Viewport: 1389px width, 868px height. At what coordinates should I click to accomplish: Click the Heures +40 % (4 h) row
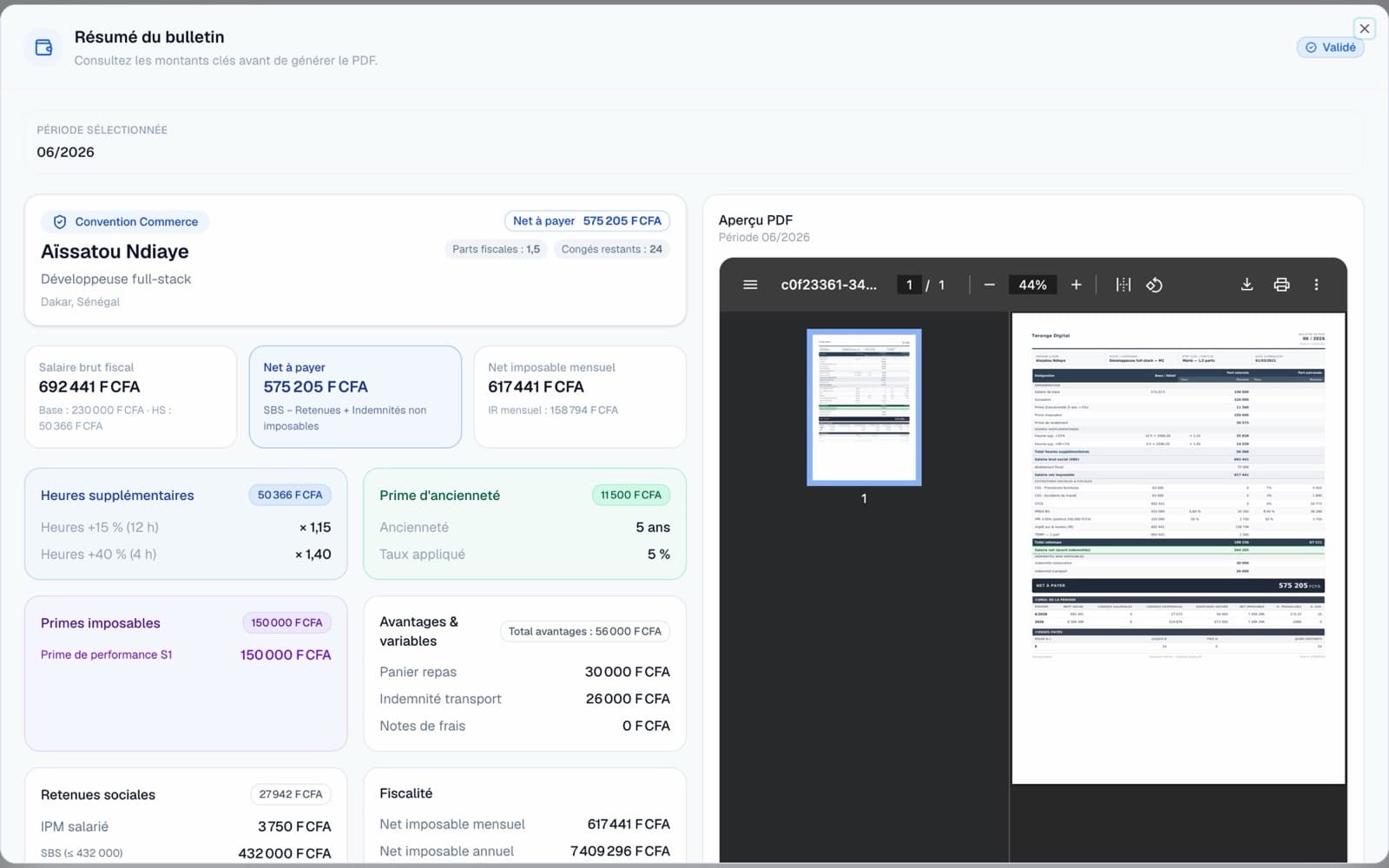click(x=186, y=555)
